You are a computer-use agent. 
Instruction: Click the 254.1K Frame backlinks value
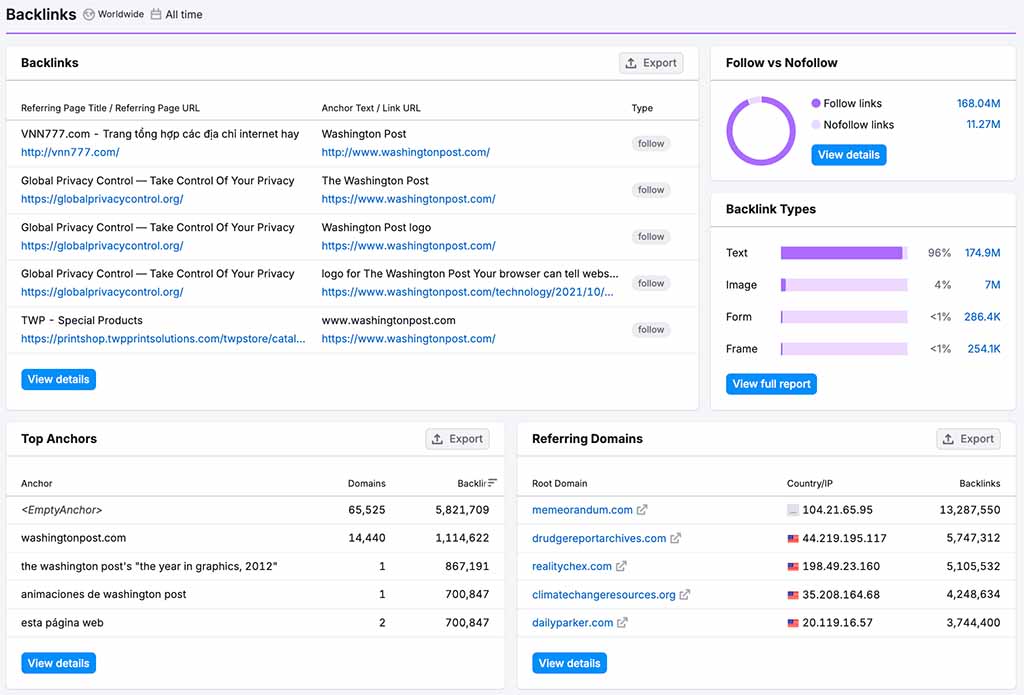click(x=984, y=349)
